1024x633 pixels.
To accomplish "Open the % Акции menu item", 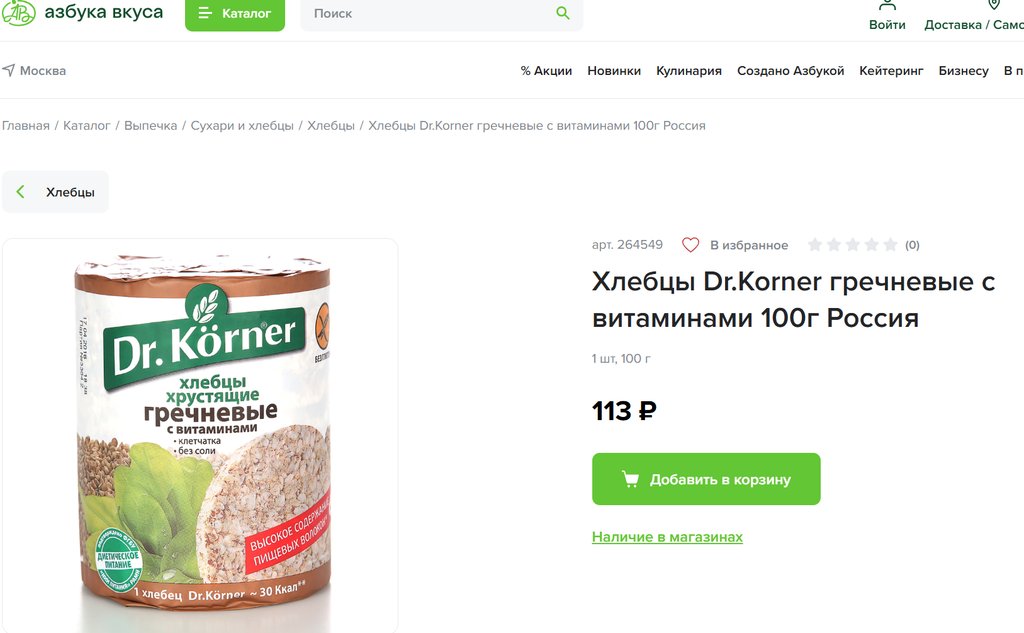I will tap(546, 71).
